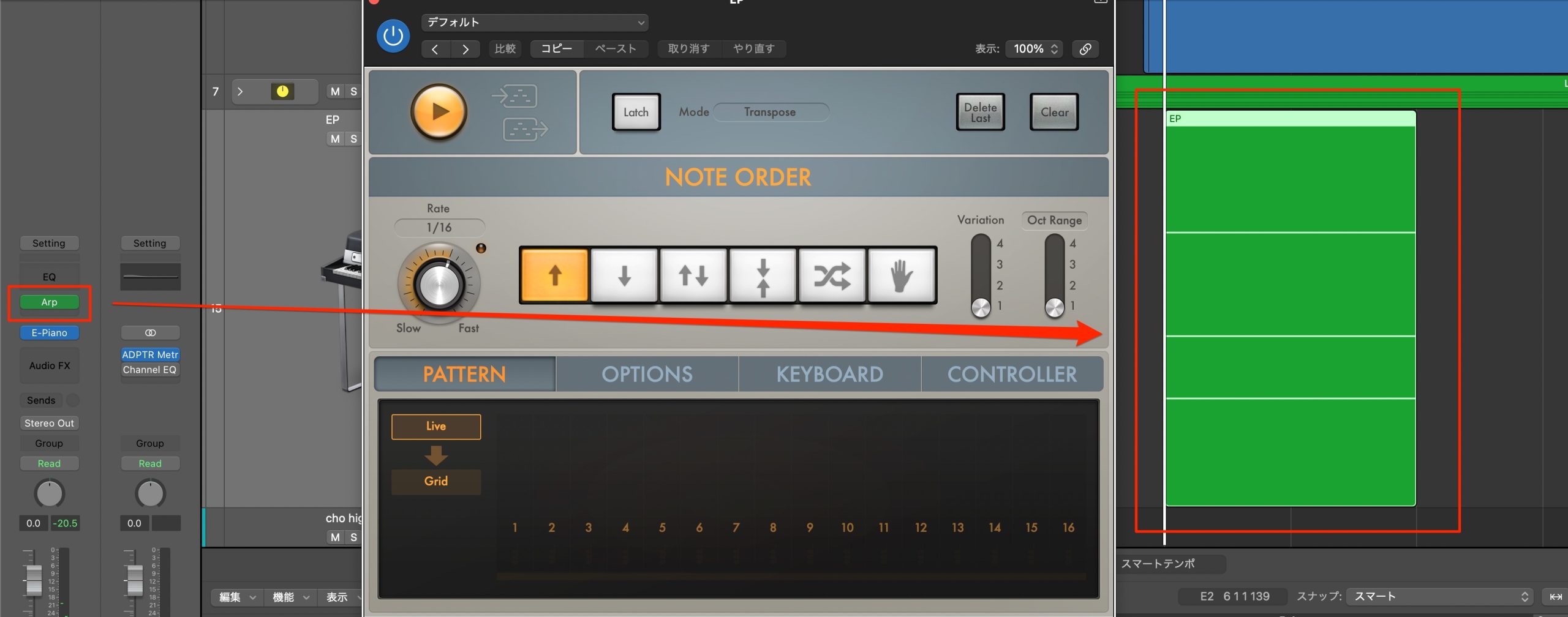Click the 取り消す undo button

pyautogui.click(x=689, y=49)
